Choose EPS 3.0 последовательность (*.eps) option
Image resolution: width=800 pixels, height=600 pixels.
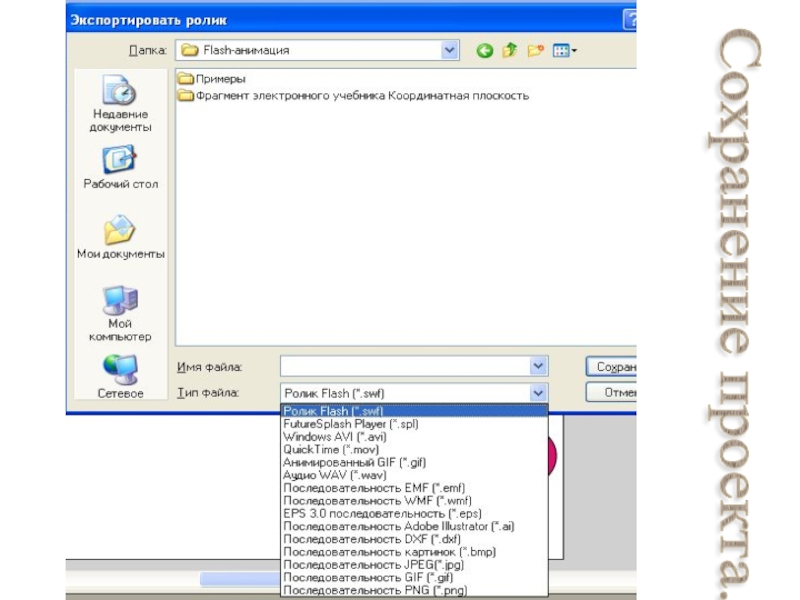[414, 513]
